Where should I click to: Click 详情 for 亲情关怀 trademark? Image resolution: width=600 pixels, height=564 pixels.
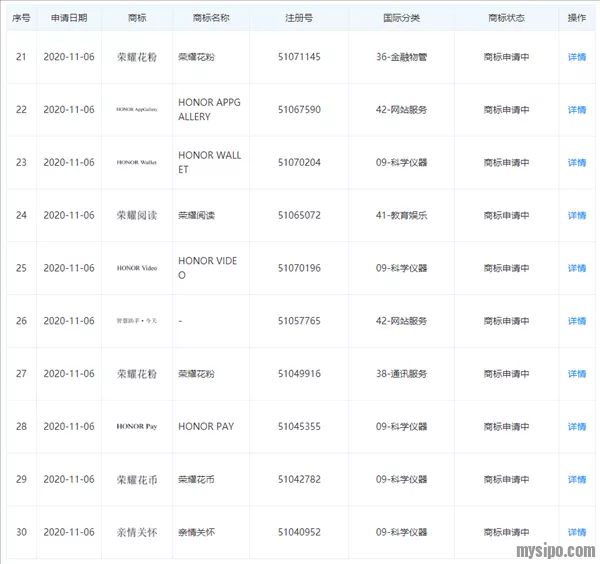click(576, 532)
